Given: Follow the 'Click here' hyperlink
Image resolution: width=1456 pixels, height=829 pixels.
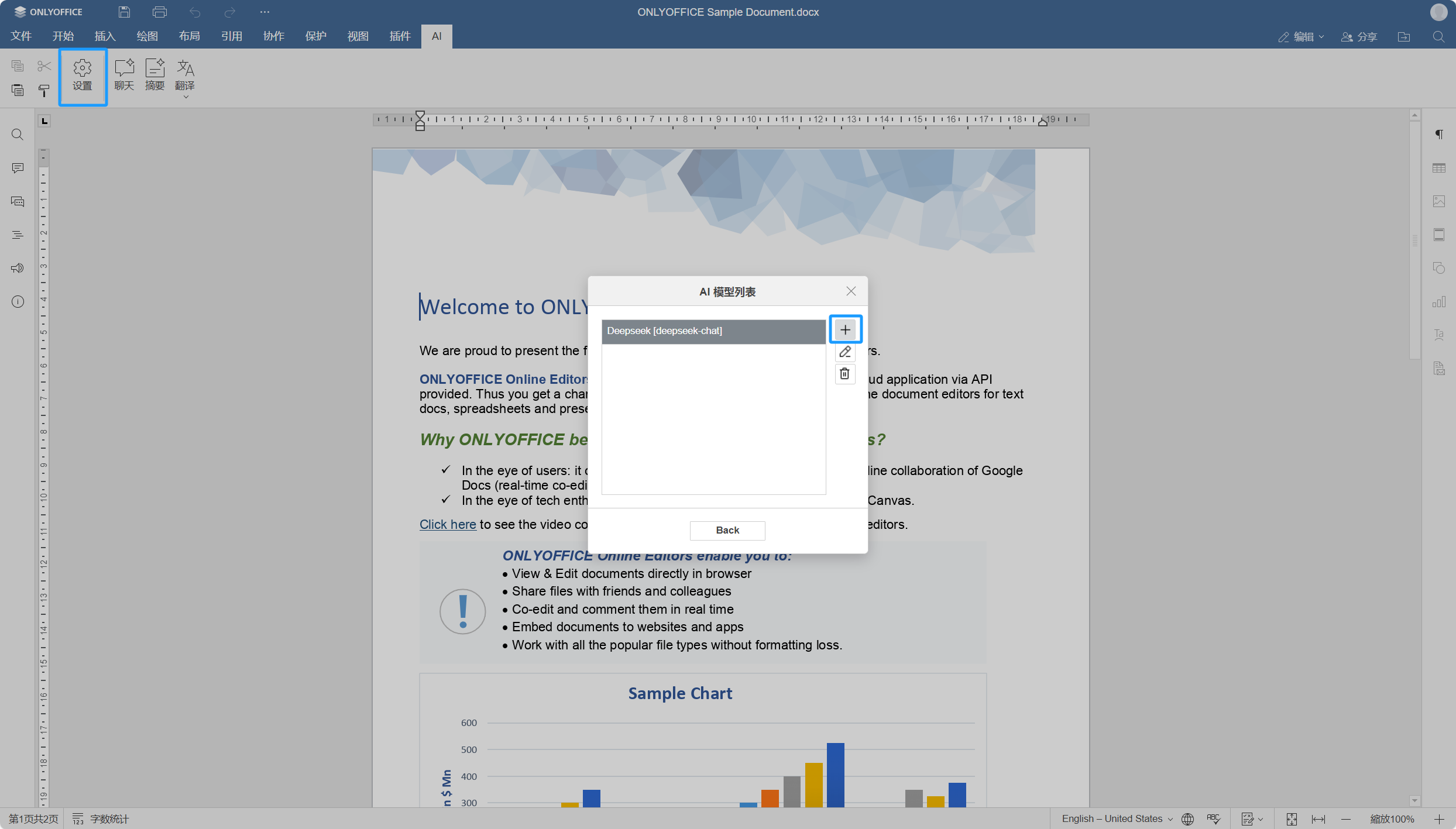Looking at the screenshot, I should (x=448, y=524).
